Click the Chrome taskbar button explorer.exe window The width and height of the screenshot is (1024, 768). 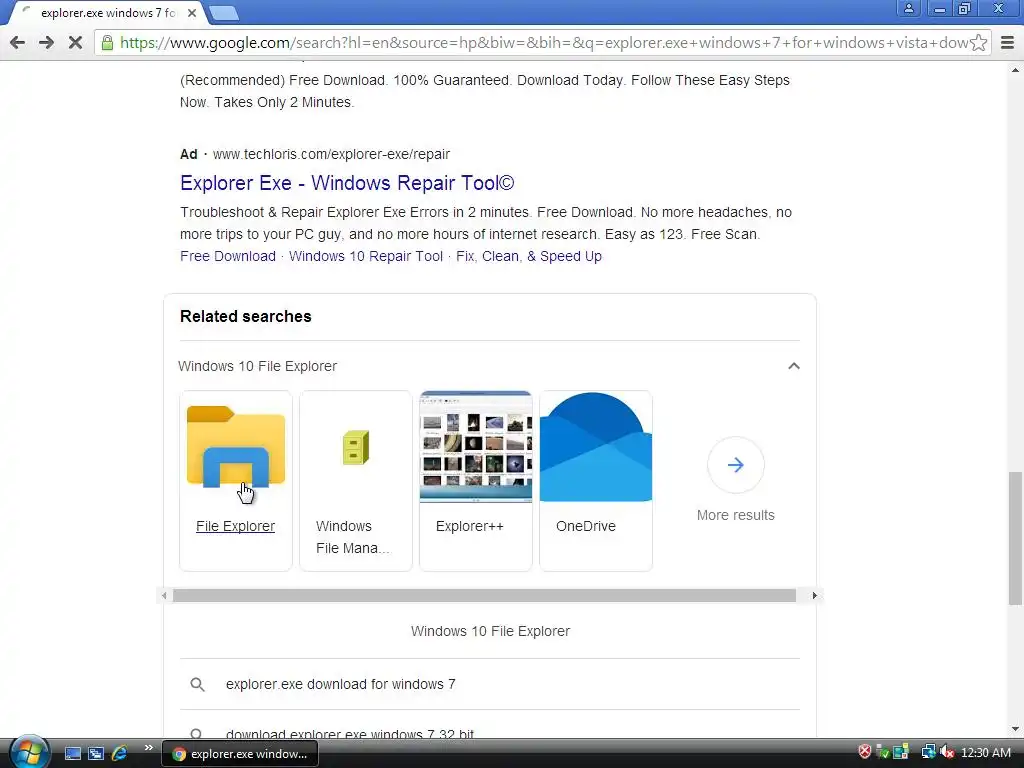pyautogui.click(x=239, y=754)
